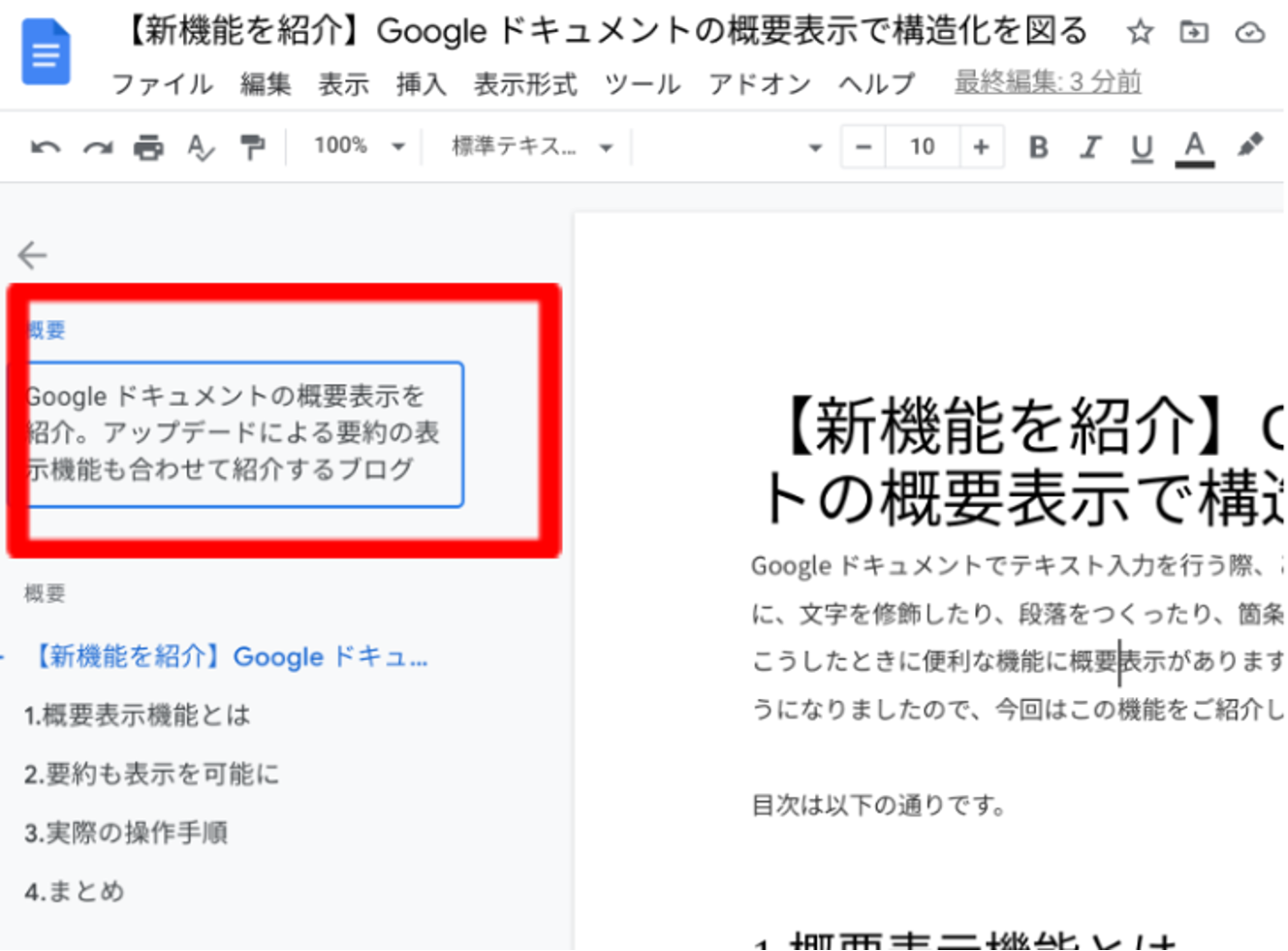
Task: Open the 100% zoom dropdown
Action: (x=359, y=147)
